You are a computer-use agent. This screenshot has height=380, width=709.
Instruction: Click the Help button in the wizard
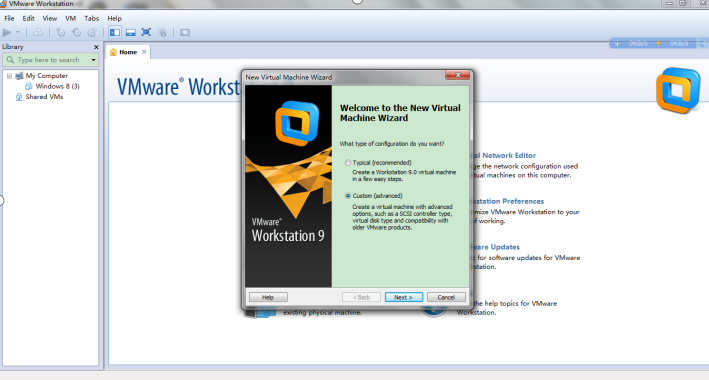click(268, 297)
